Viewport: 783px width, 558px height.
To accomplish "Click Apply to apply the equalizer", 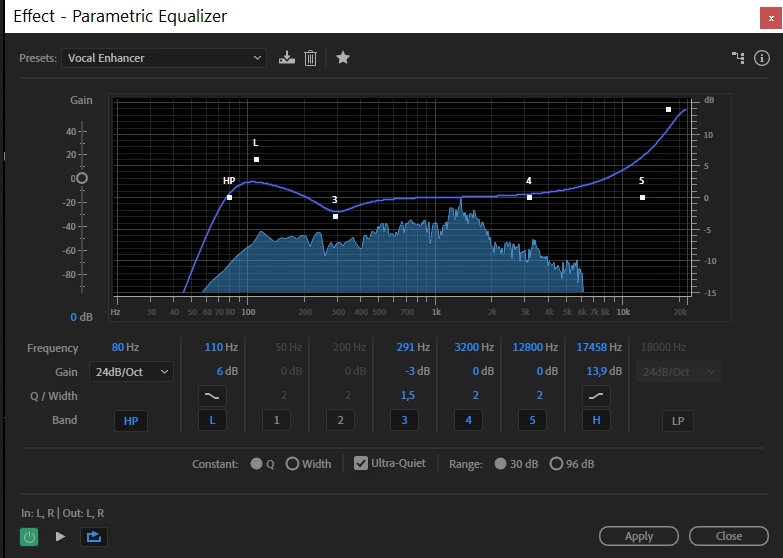I will (x=639, y=536).
